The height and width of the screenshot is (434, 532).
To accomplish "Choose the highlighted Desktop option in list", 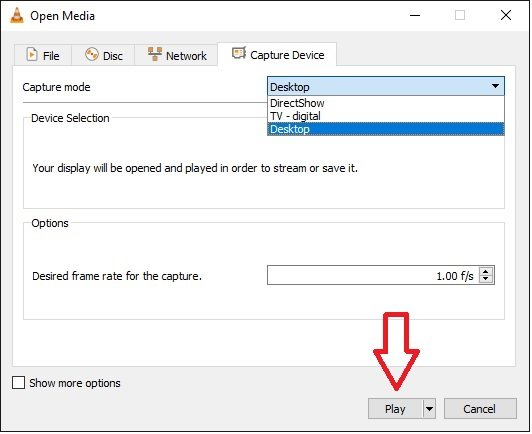I will pos(386,129).
